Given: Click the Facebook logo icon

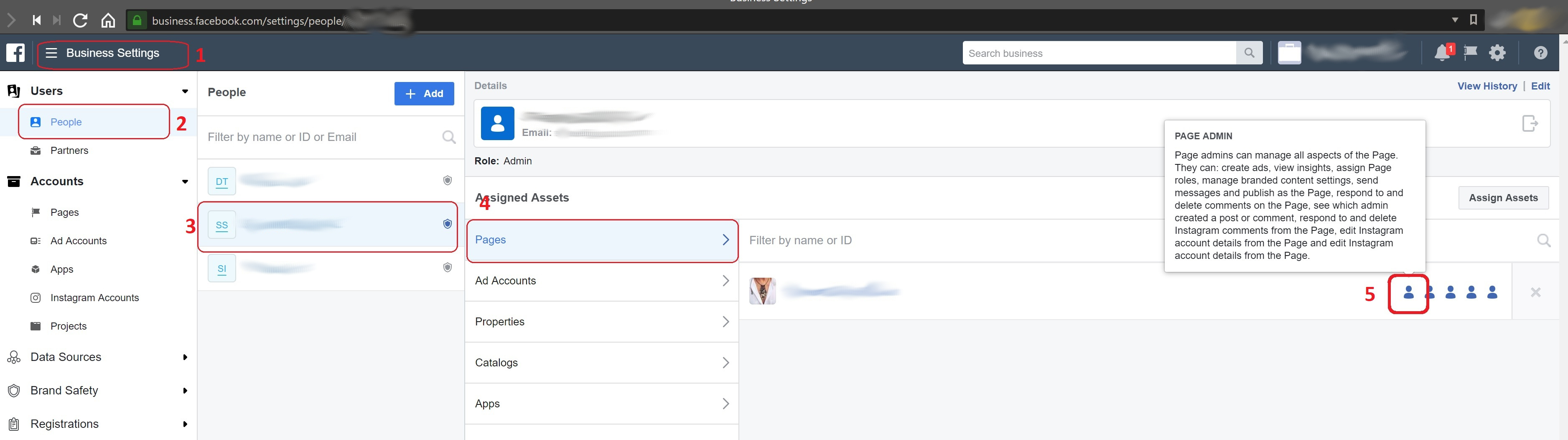Looking at the screenshot, I should (x=15, y=52).
